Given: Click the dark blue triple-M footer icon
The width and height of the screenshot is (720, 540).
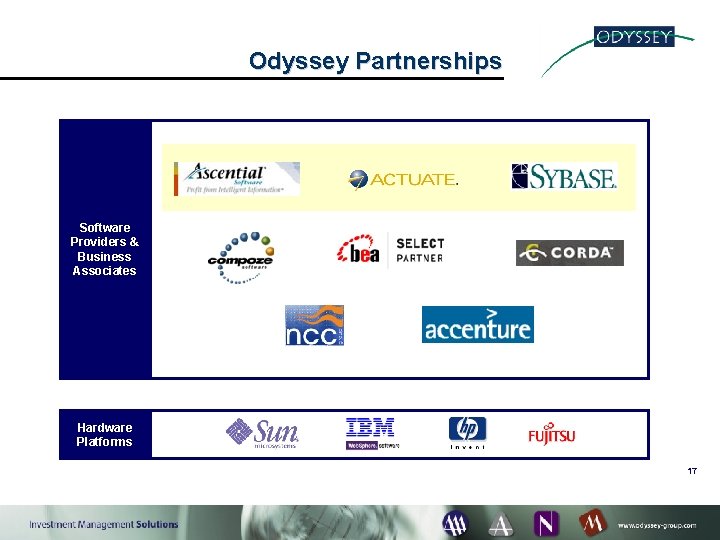Looking at the screenshot, I should pos(455,524).
